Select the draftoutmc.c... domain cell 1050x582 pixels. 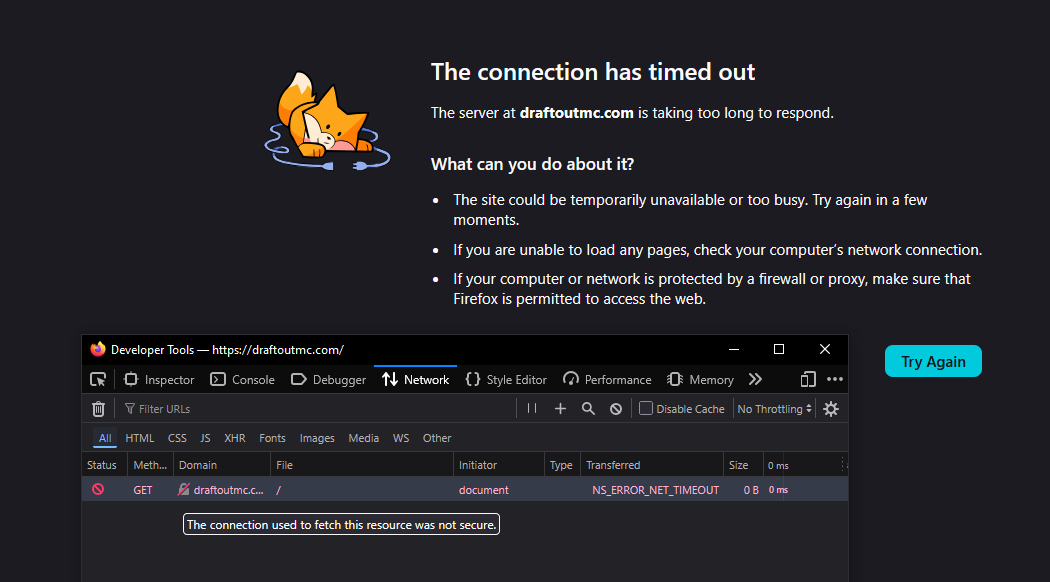228,490
